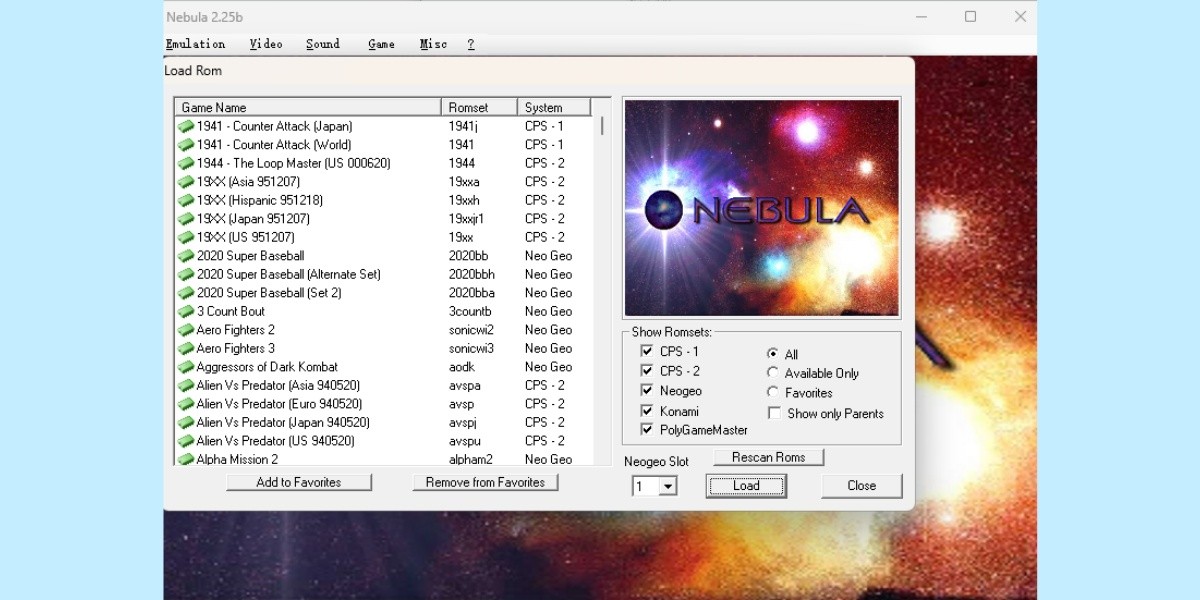Click the ROM icon beside 1944 - The Loop Master
This screenshot has height=600, width=1200.
tap(186, 163)
